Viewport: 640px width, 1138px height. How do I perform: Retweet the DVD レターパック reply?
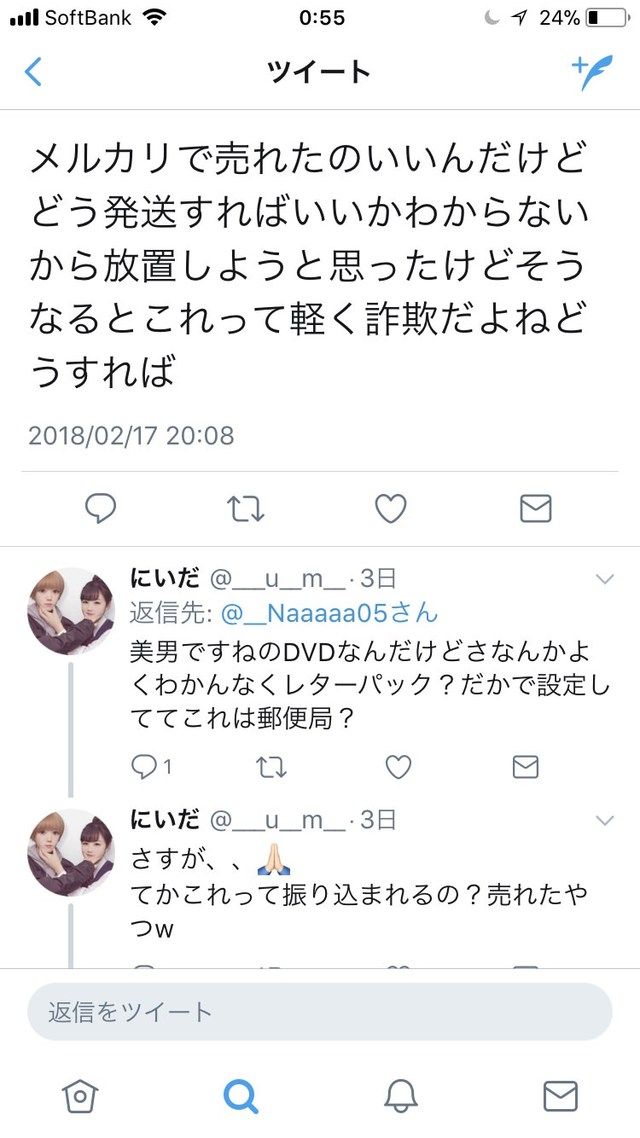point(271,767)
